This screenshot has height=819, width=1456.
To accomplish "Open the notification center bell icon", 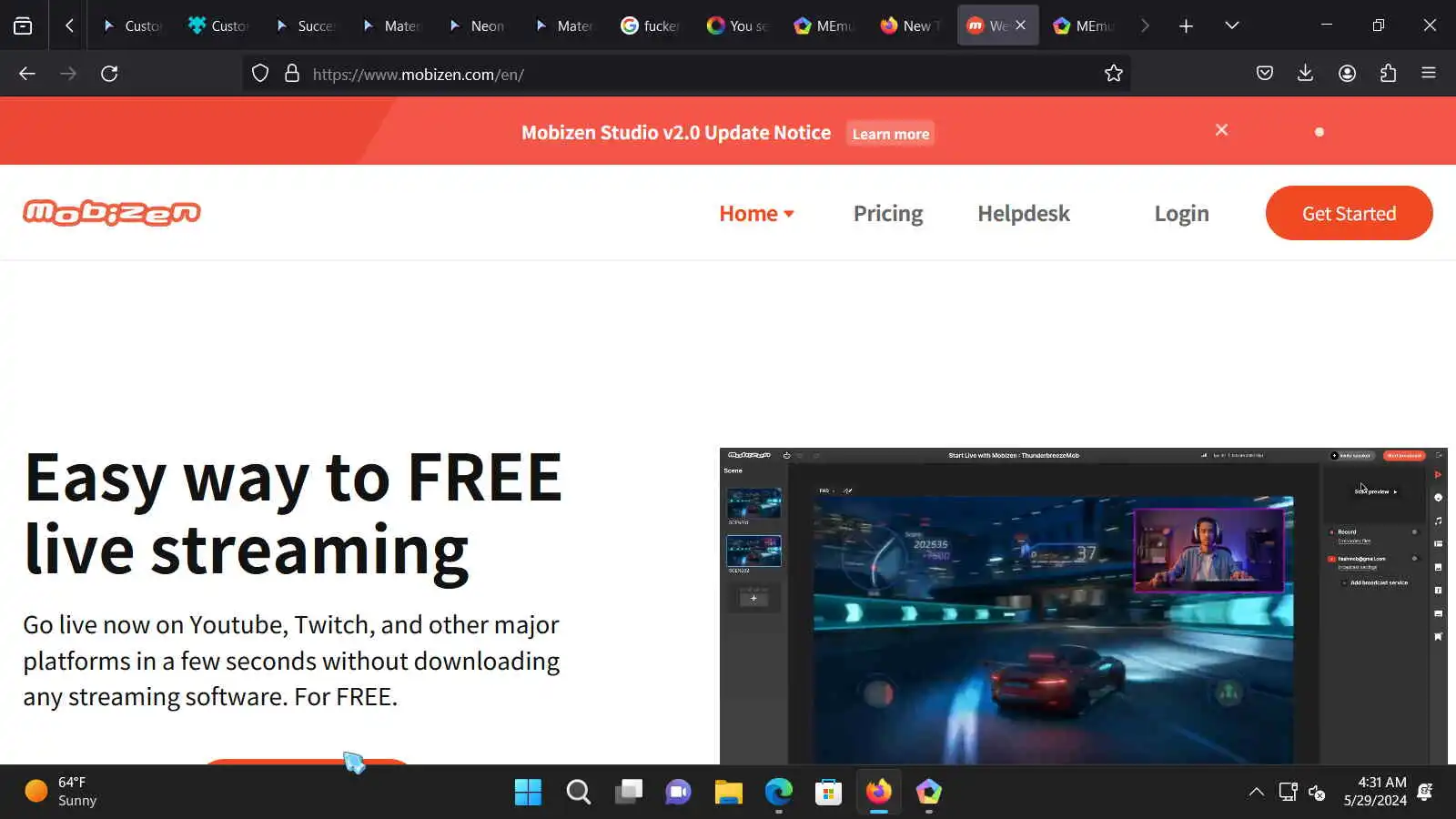I will tap(1426, 792).
